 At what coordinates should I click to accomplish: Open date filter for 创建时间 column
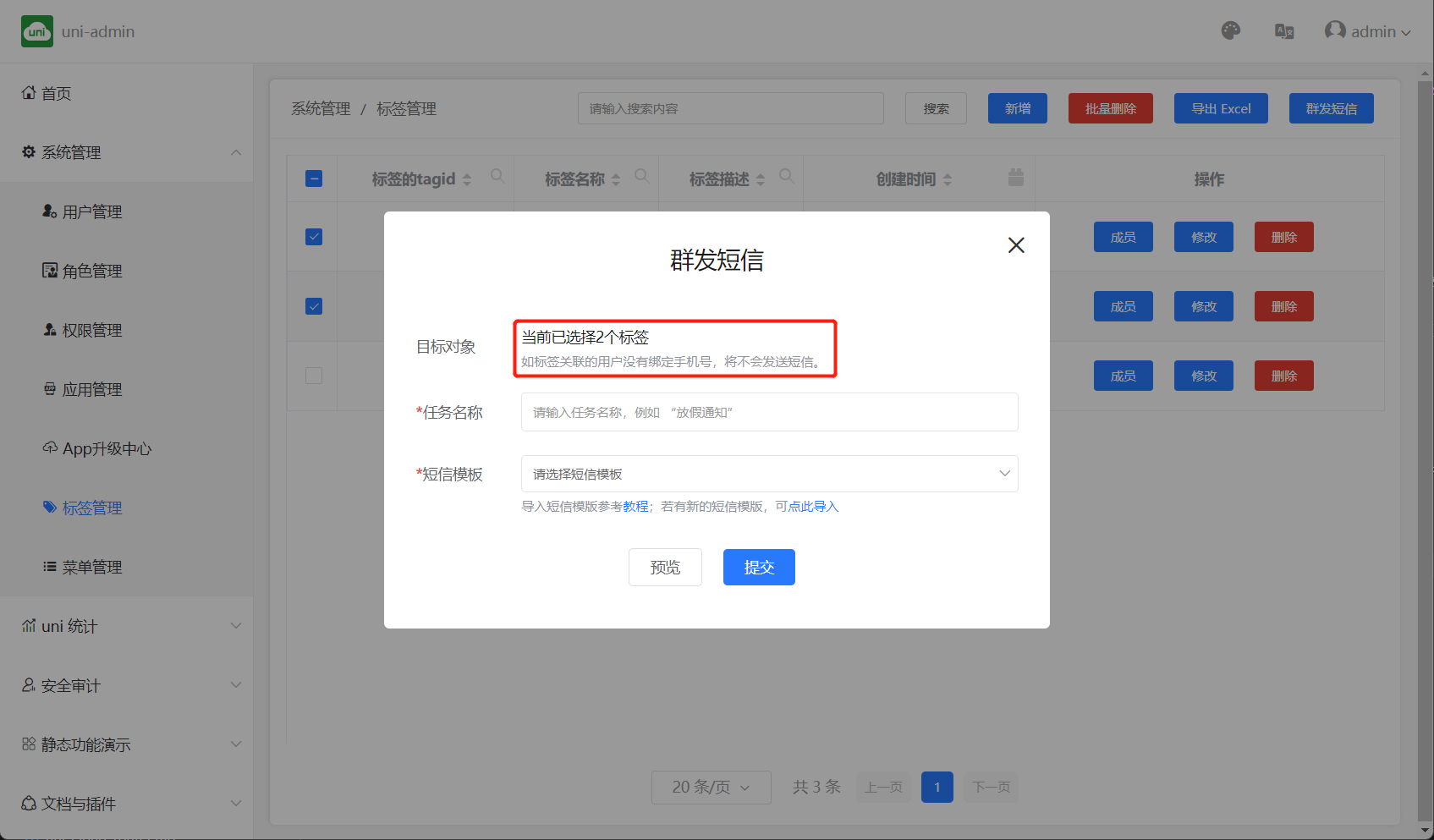pos(1016,177)
